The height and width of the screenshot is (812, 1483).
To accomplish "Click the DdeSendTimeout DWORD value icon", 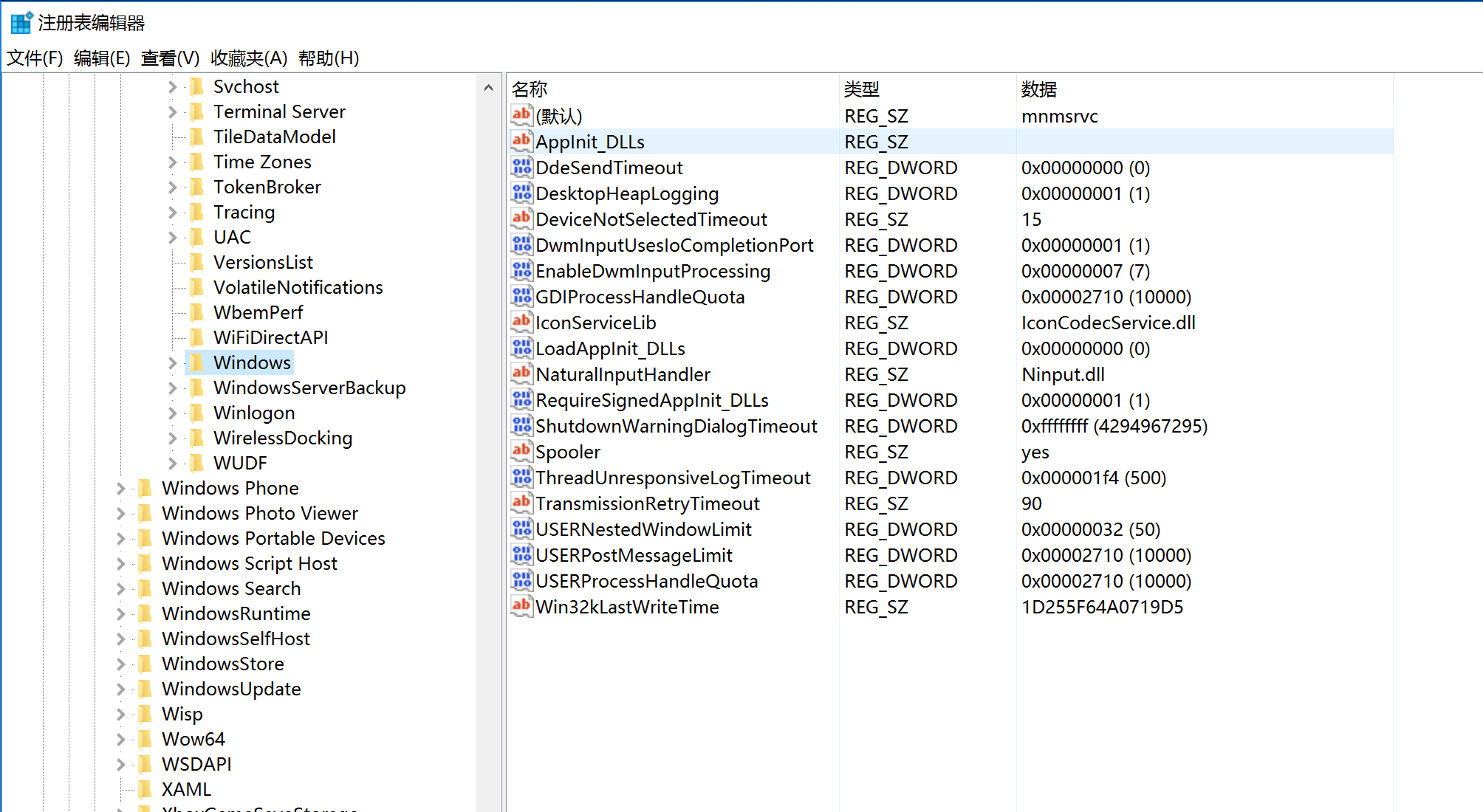I will tap(521, 167).
